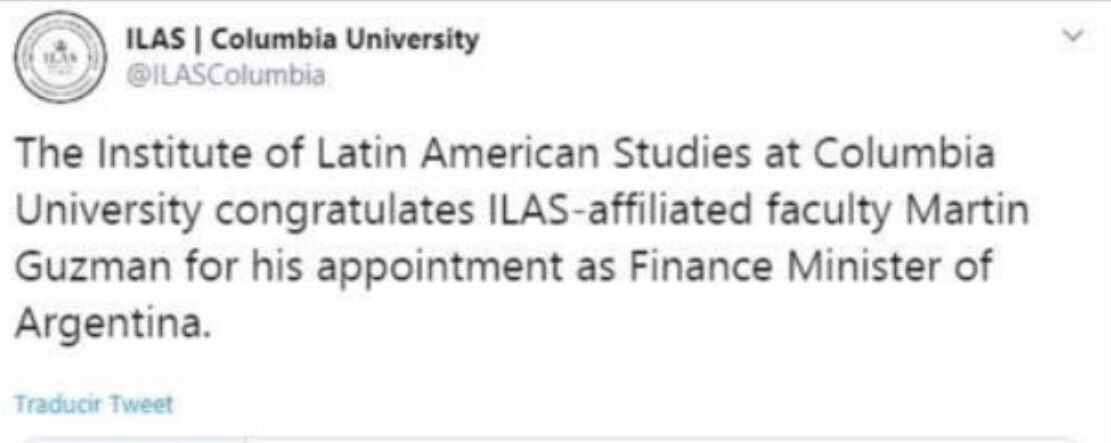Open the ILAS profile avatar
This screenshot has height=443, width=1111.
pos(60,56)
